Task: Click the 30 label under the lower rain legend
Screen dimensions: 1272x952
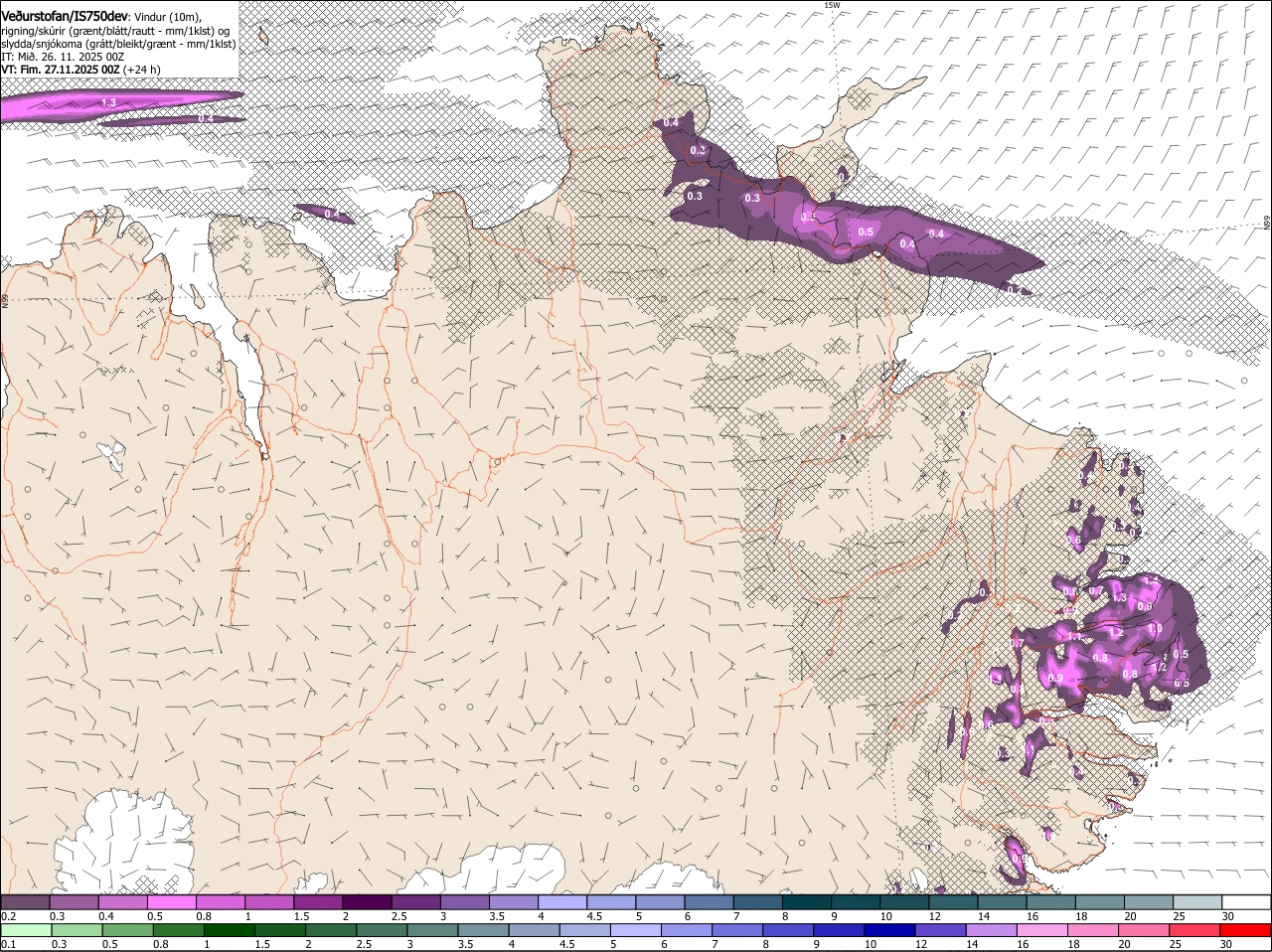Action: point(1225,945)
